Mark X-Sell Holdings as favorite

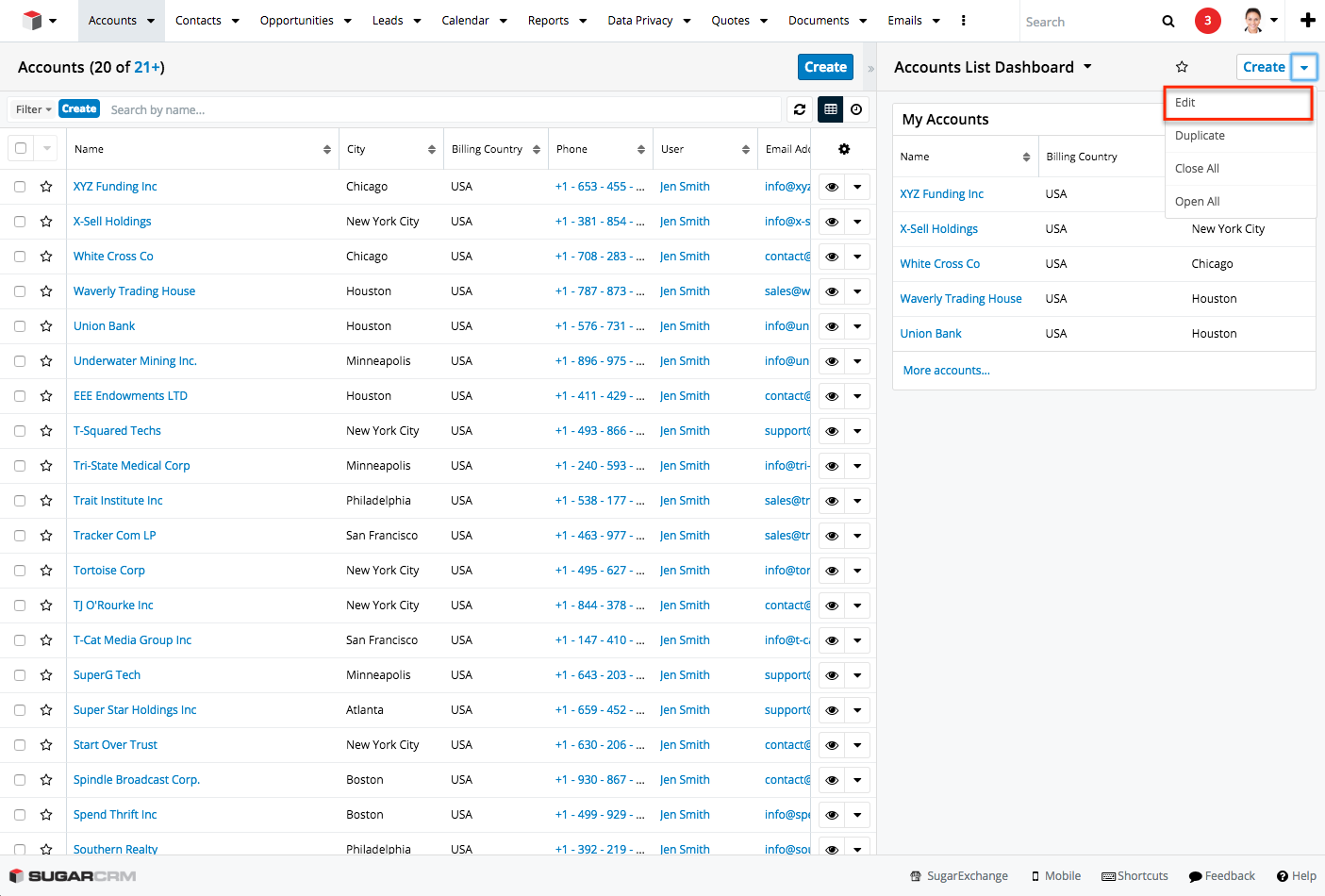click(x=46, y=222)
